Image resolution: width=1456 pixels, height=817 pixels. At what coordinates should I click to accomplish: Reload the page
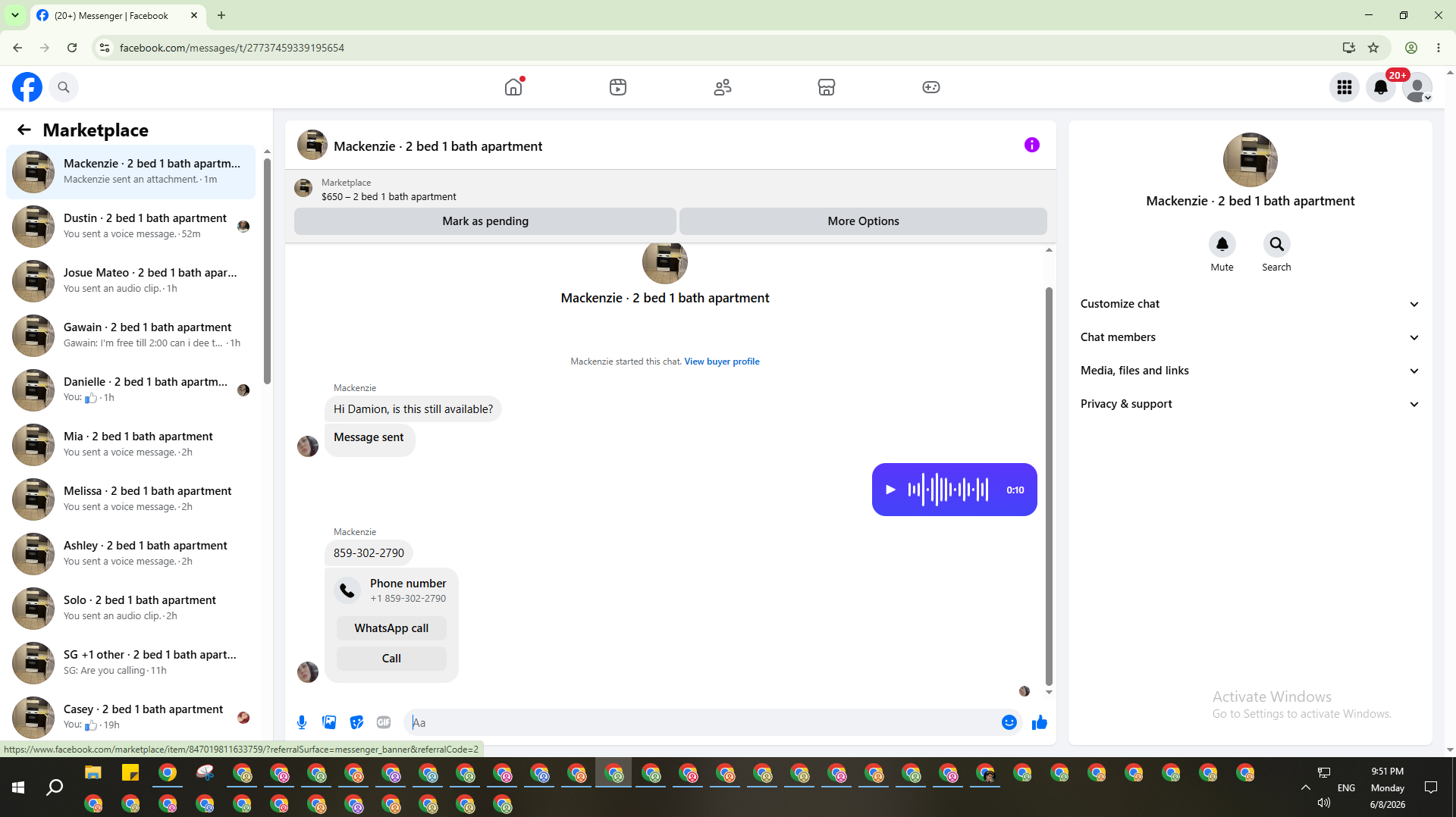(x=72, y=48)
